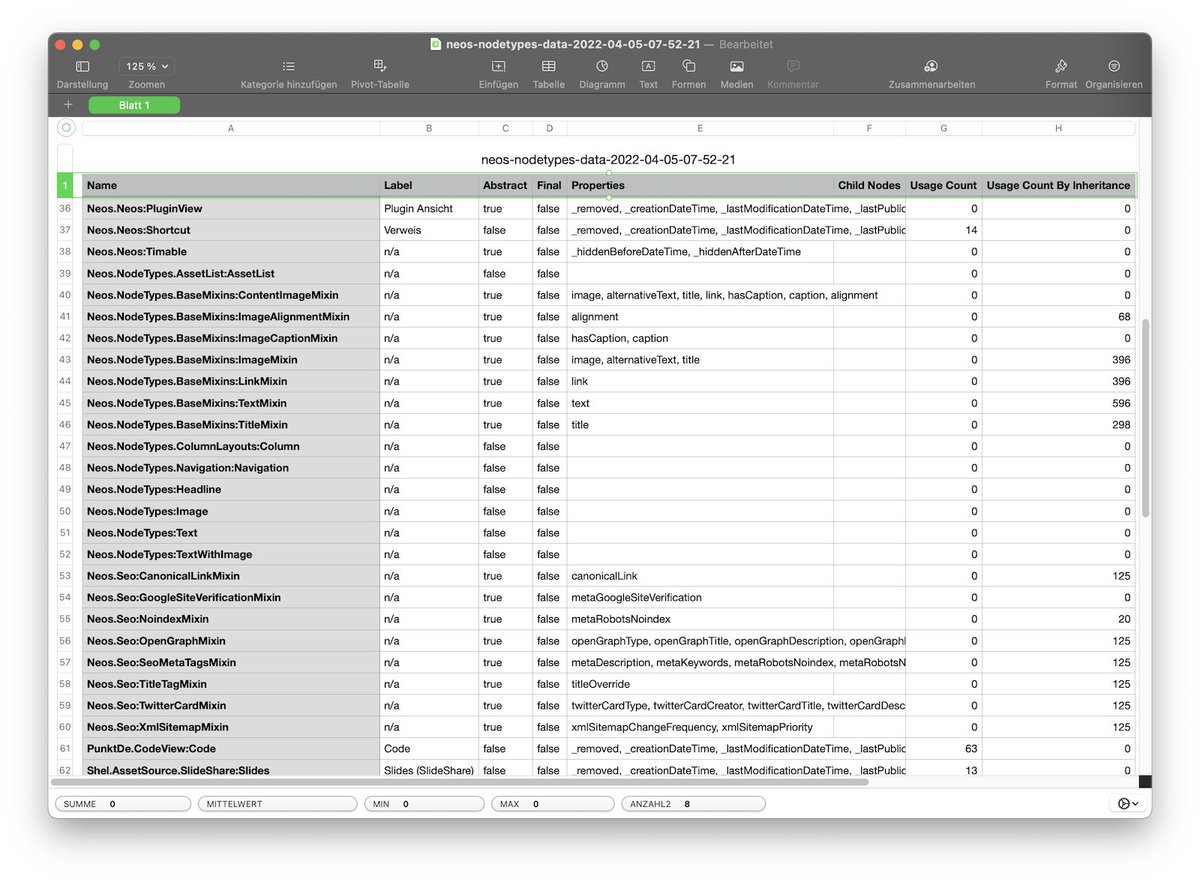Select the Neos.NodeTypes:Headline cell
The image size is (1200, 882).
coord(231,489)
